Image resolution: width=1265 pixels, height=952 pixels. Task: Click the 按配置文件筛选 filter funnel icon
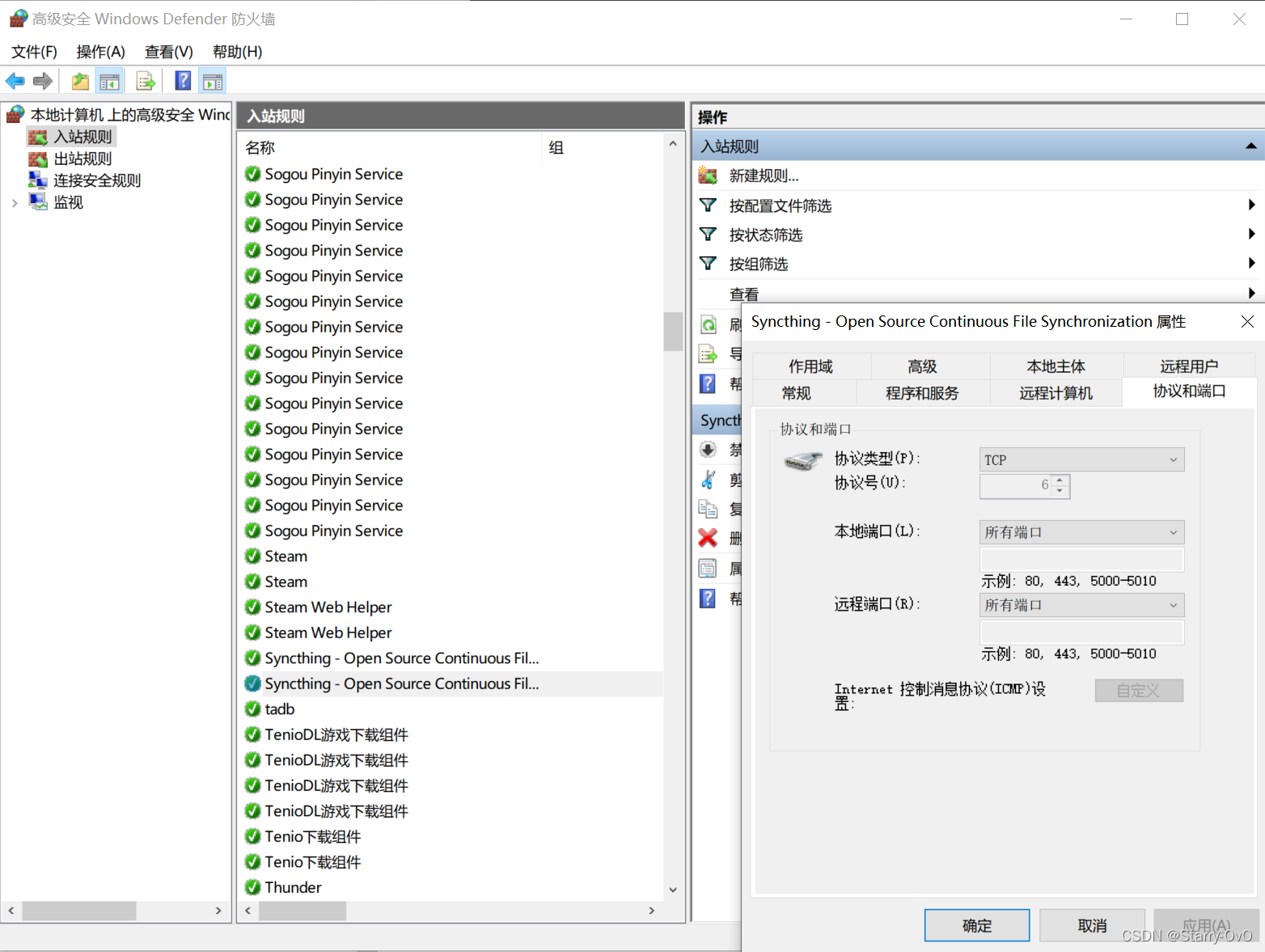pos(708,205)
